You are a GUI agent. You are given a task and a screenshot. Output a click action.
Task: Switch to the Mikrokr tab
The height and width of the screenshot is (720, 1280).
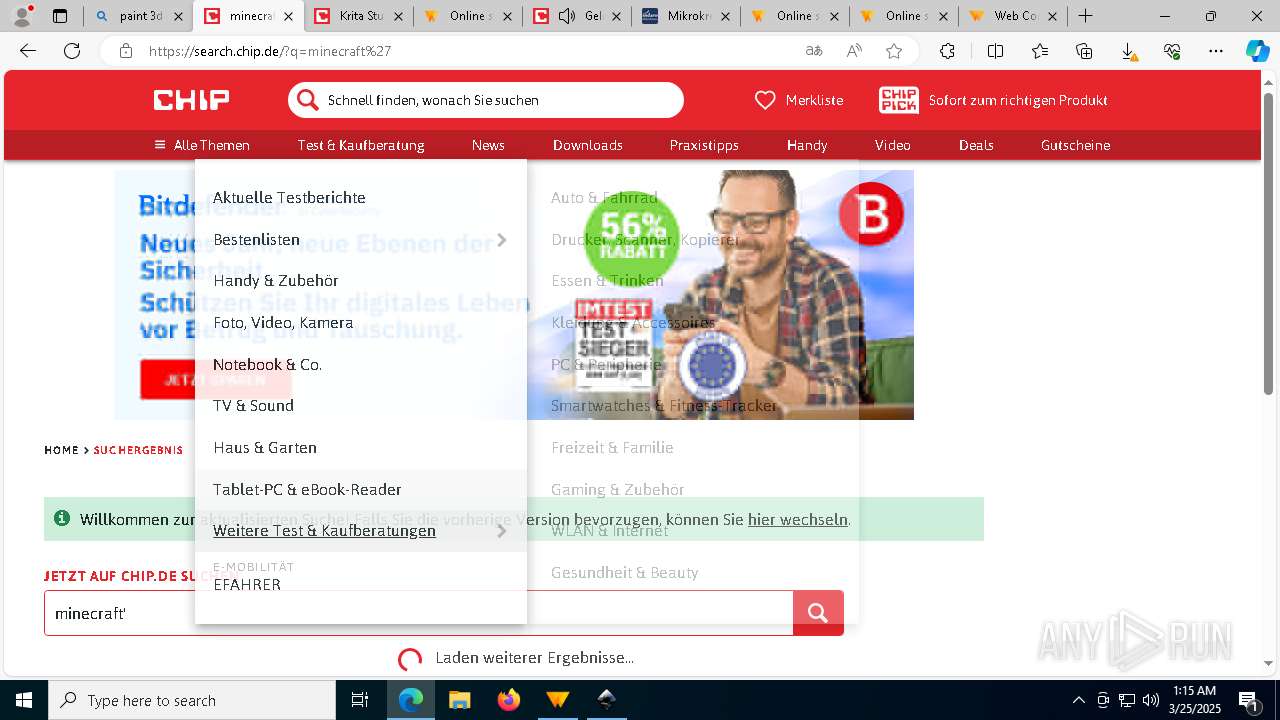click(686, 16)
